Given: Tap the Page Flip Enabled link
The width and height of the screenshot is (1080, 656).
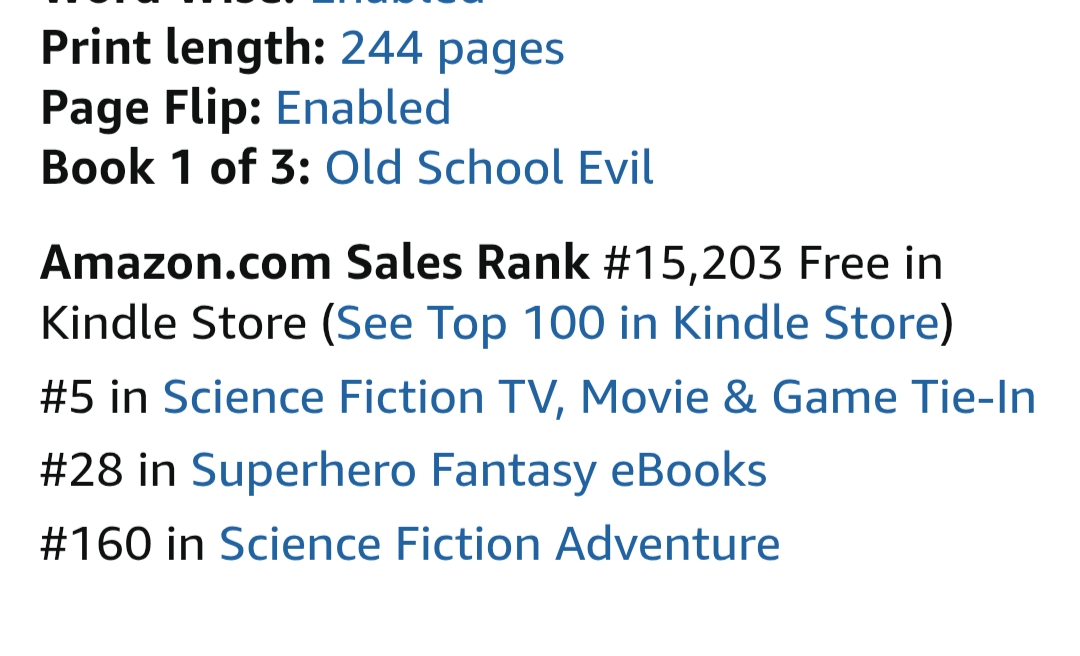Looking at the screenshot, I should coord(363,108).
